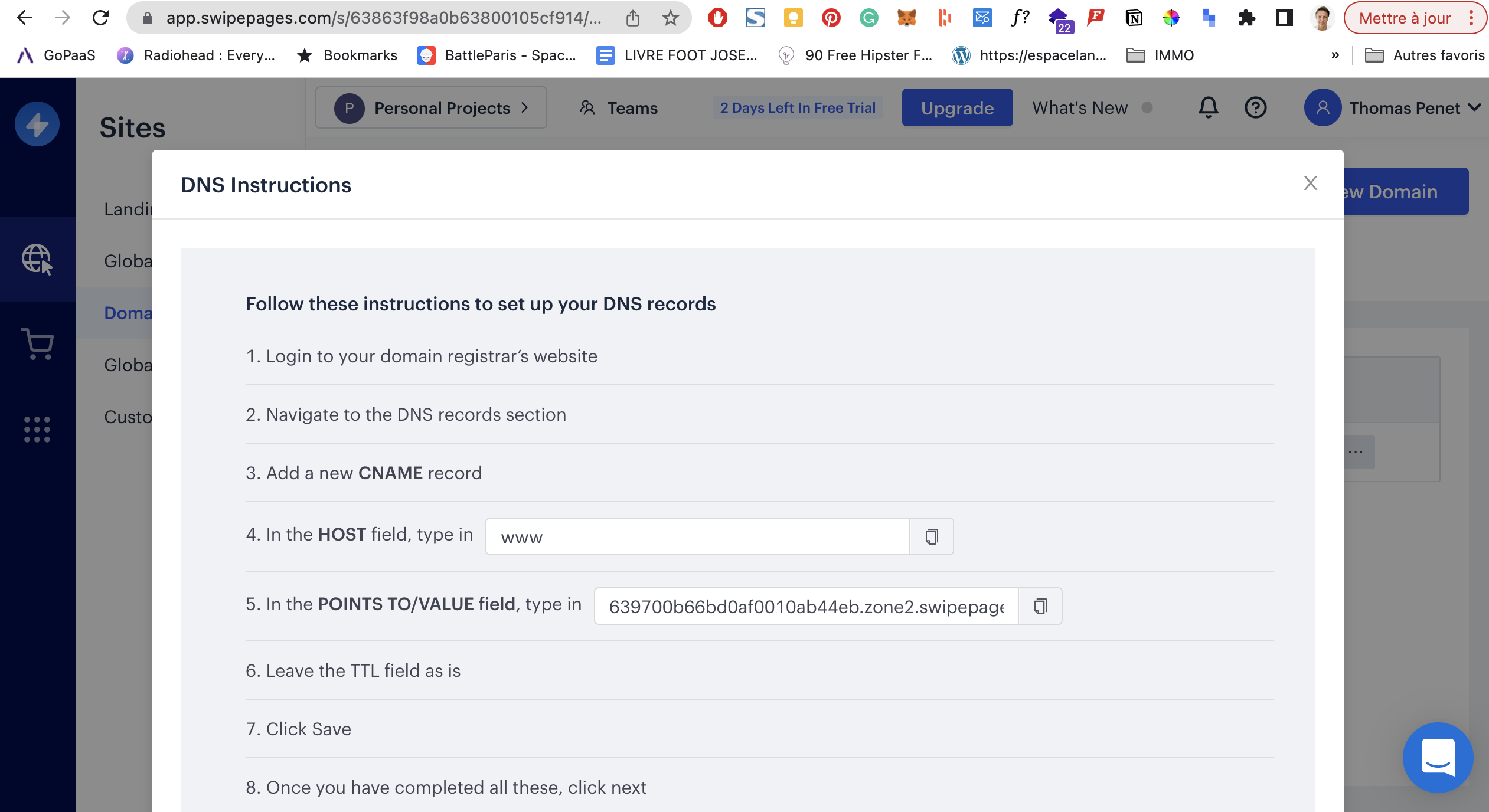Click inside the HOST value input
1489x812 pixels.
(697, 536)
